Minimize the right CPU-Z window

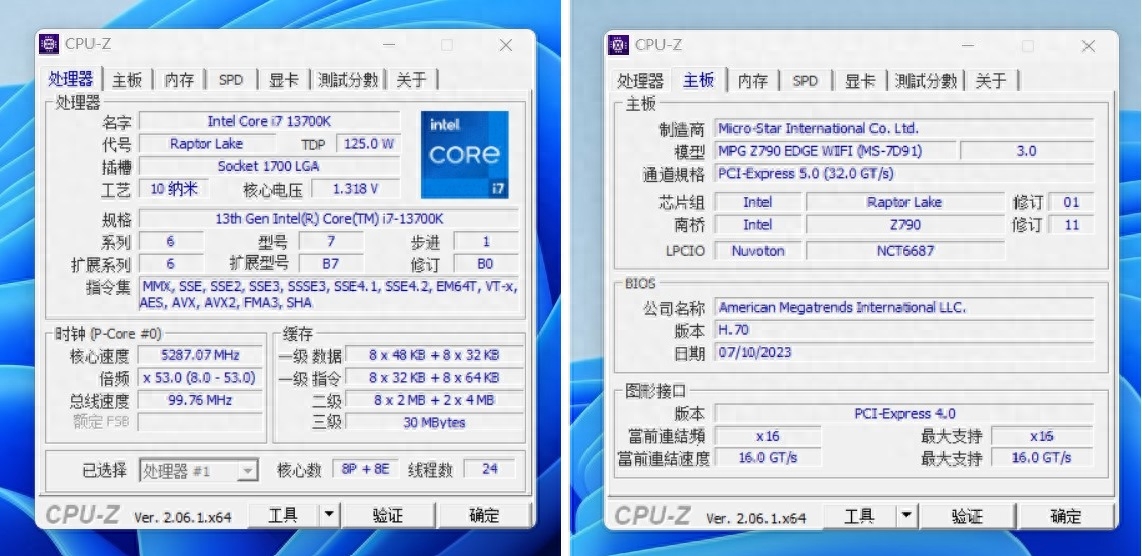coord(968,46)
